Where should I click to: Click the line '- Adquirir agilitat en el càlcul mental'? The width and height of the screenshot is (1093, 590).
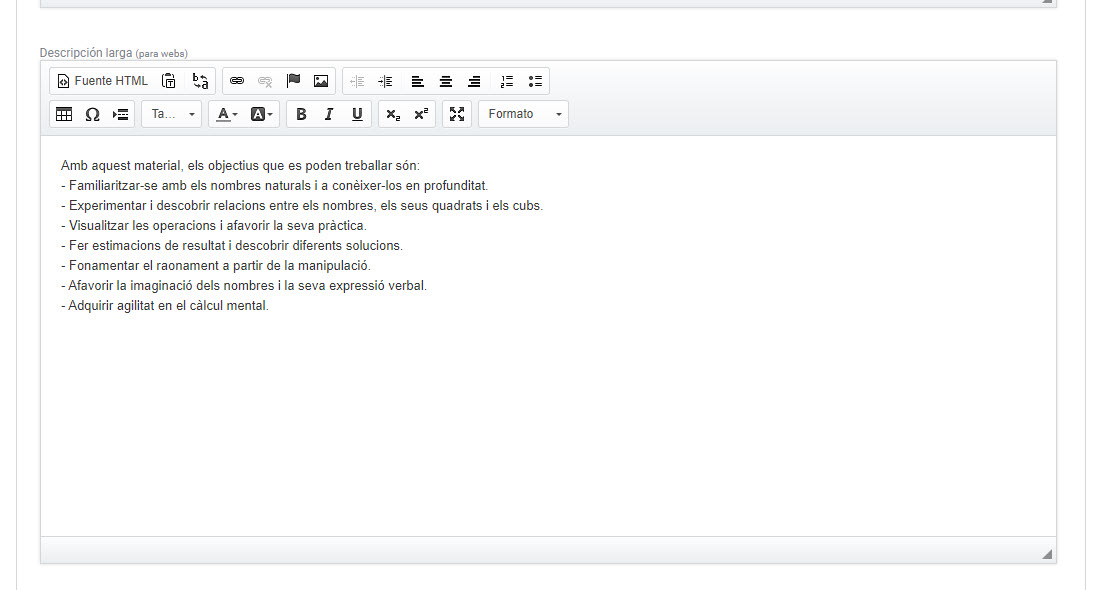[x=165, y=305]
